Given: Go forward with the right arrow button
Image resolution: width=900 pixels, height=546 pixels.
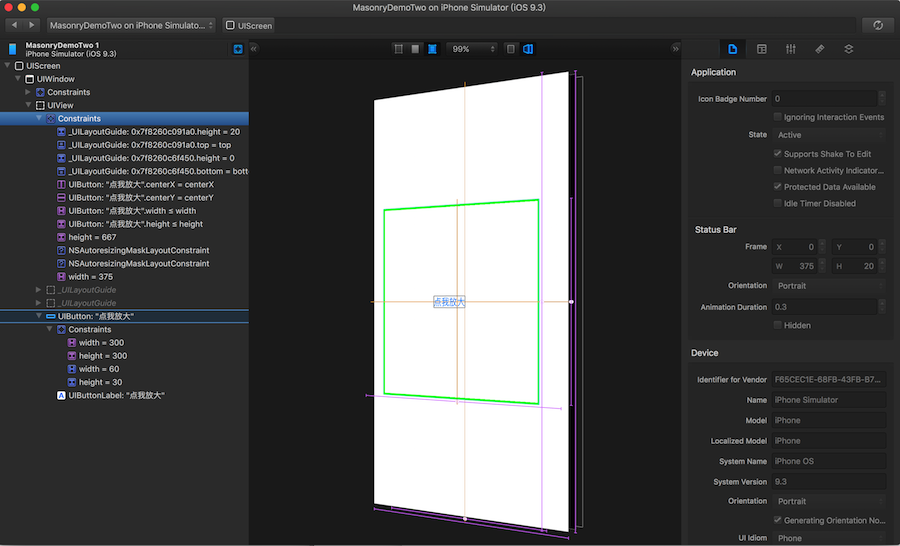Looking at the screenshot, I should pos(32,25).
